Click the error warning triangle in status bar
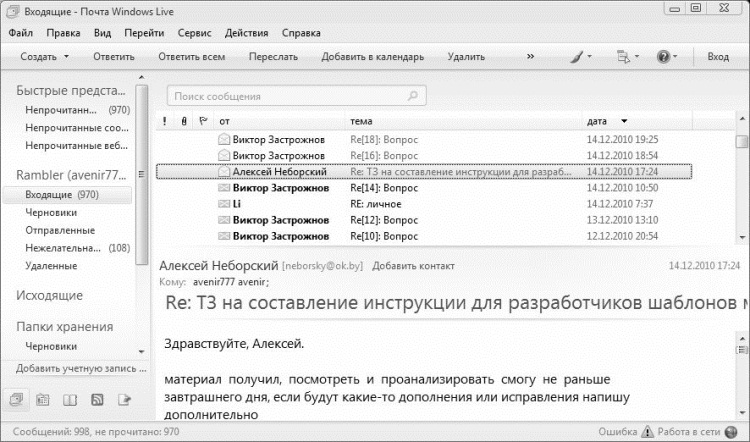The height and width of the screenshot is (442, 750). click(x=647, y=431)
